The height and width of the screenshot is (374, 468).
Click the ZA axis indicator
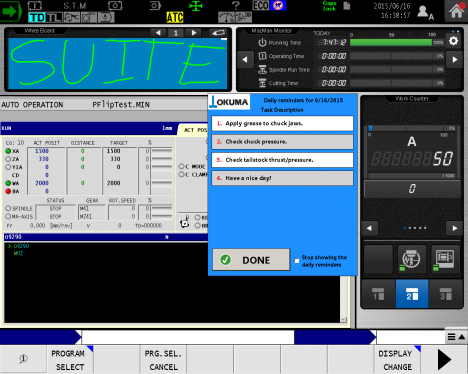coord(8,159)
